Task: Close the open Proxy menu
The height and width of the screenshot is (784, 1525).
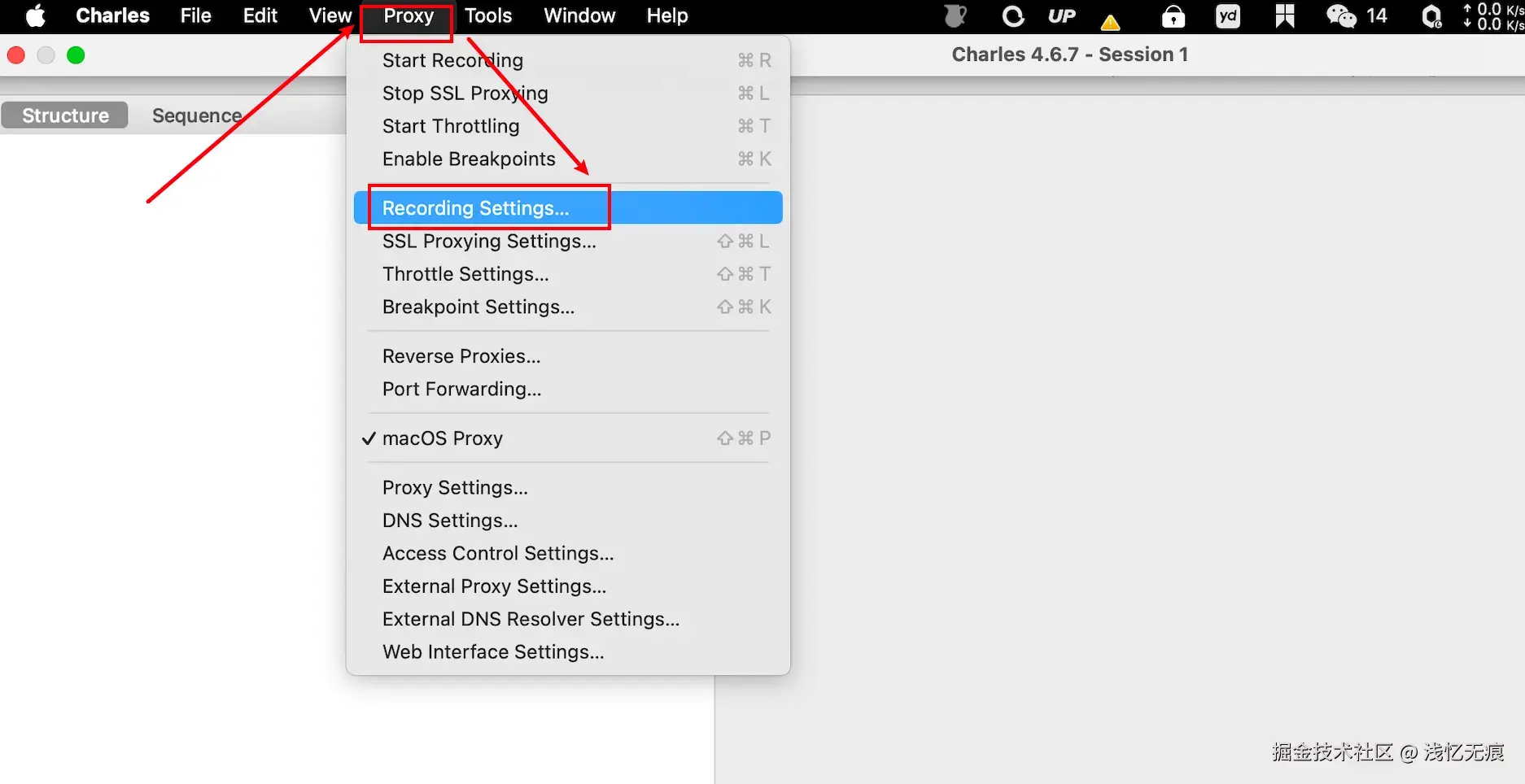Action: click(408, 15)
